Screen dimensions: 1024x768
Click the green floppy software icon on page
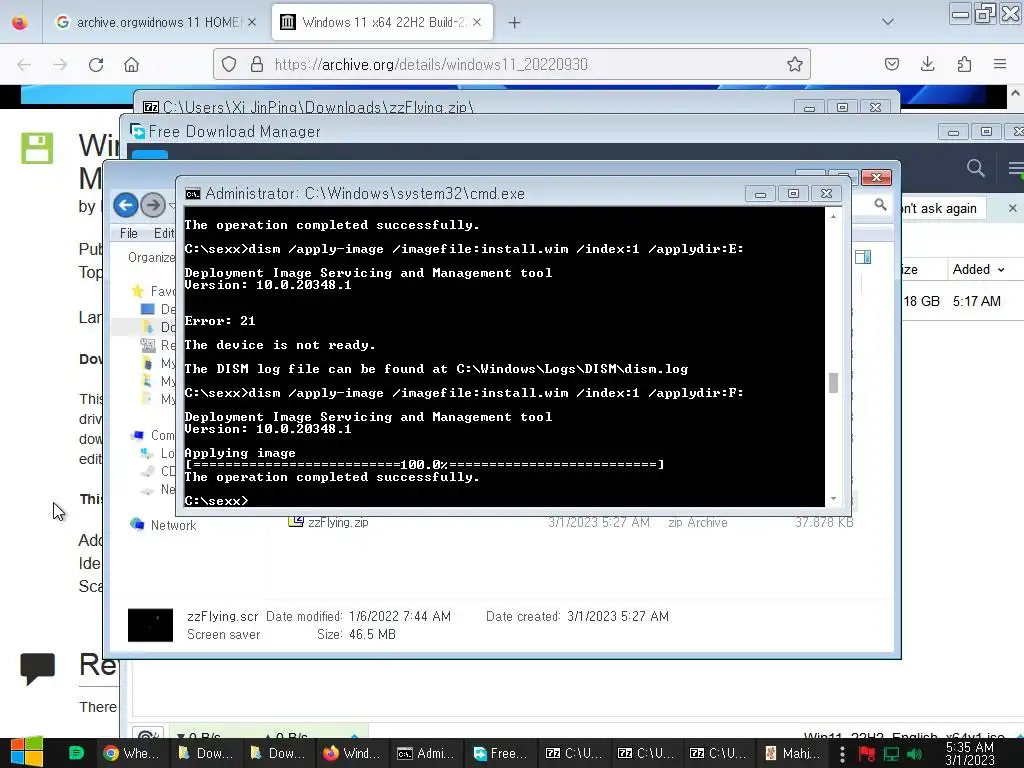[x=37, y=148]
